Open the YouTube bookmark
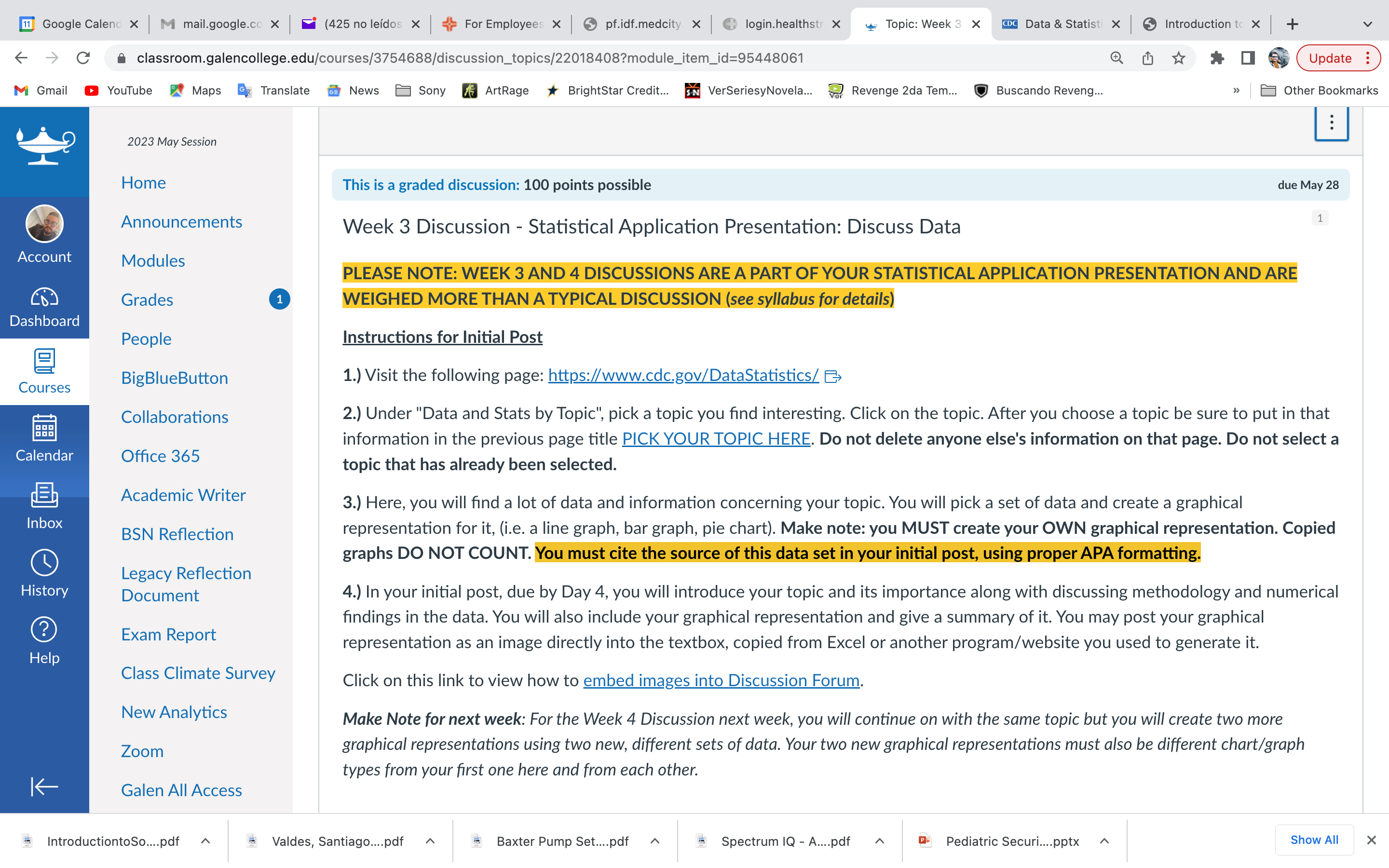The image size is (1389, 868). click(118, 90)
